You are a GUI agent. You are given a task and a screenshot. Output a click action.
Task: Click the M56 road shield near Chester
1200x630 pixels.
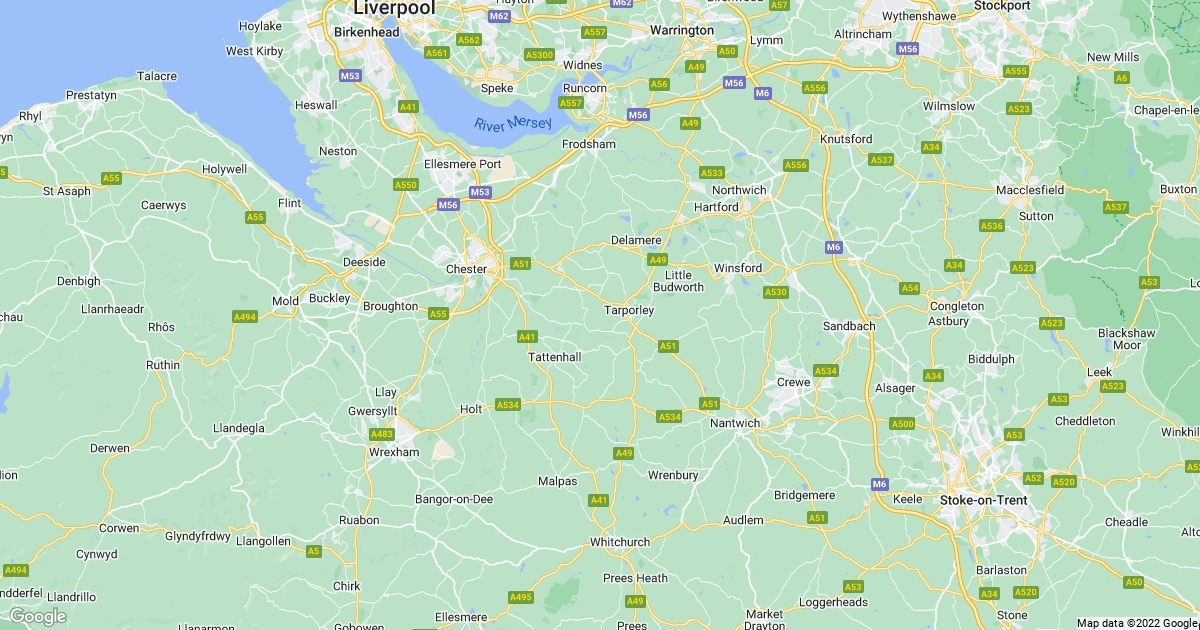pyautogui.click(x=447, y=205)
